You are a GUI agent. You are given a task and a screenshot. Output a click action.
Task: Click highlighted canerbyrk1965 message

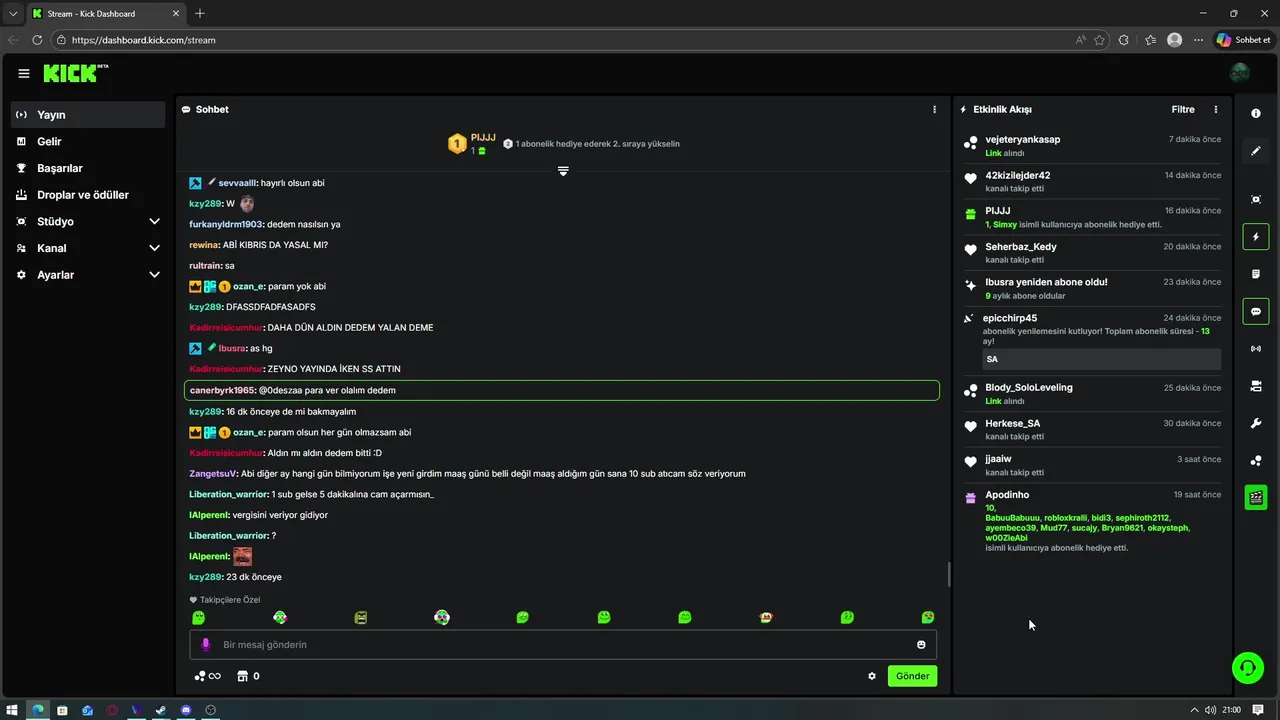[562, 390]
